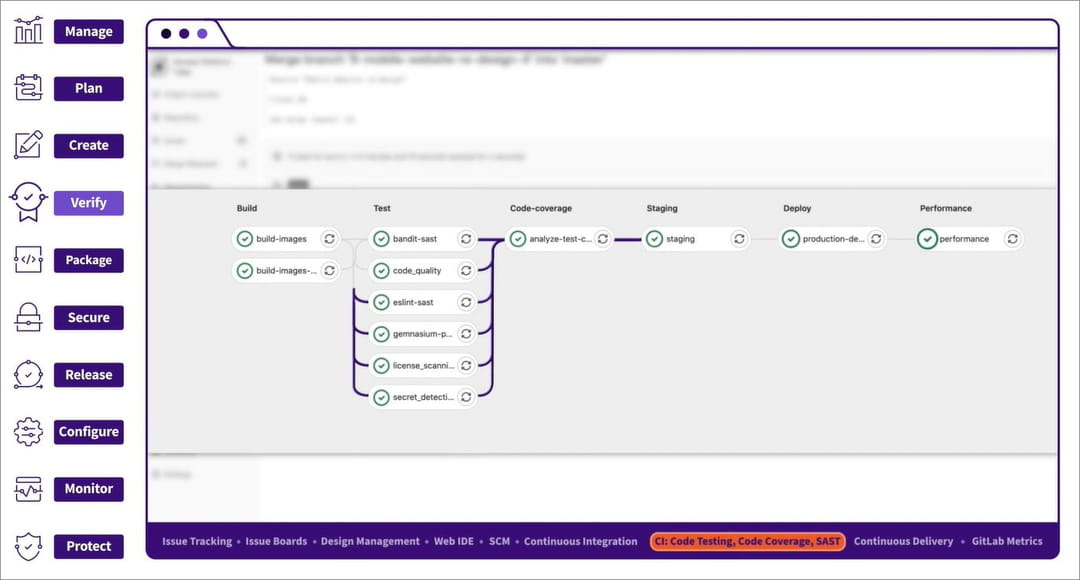The height and width of the screenshot is (580, 1080).
Task: Click the Monitor pulse icon
Action: coord(28,489)
